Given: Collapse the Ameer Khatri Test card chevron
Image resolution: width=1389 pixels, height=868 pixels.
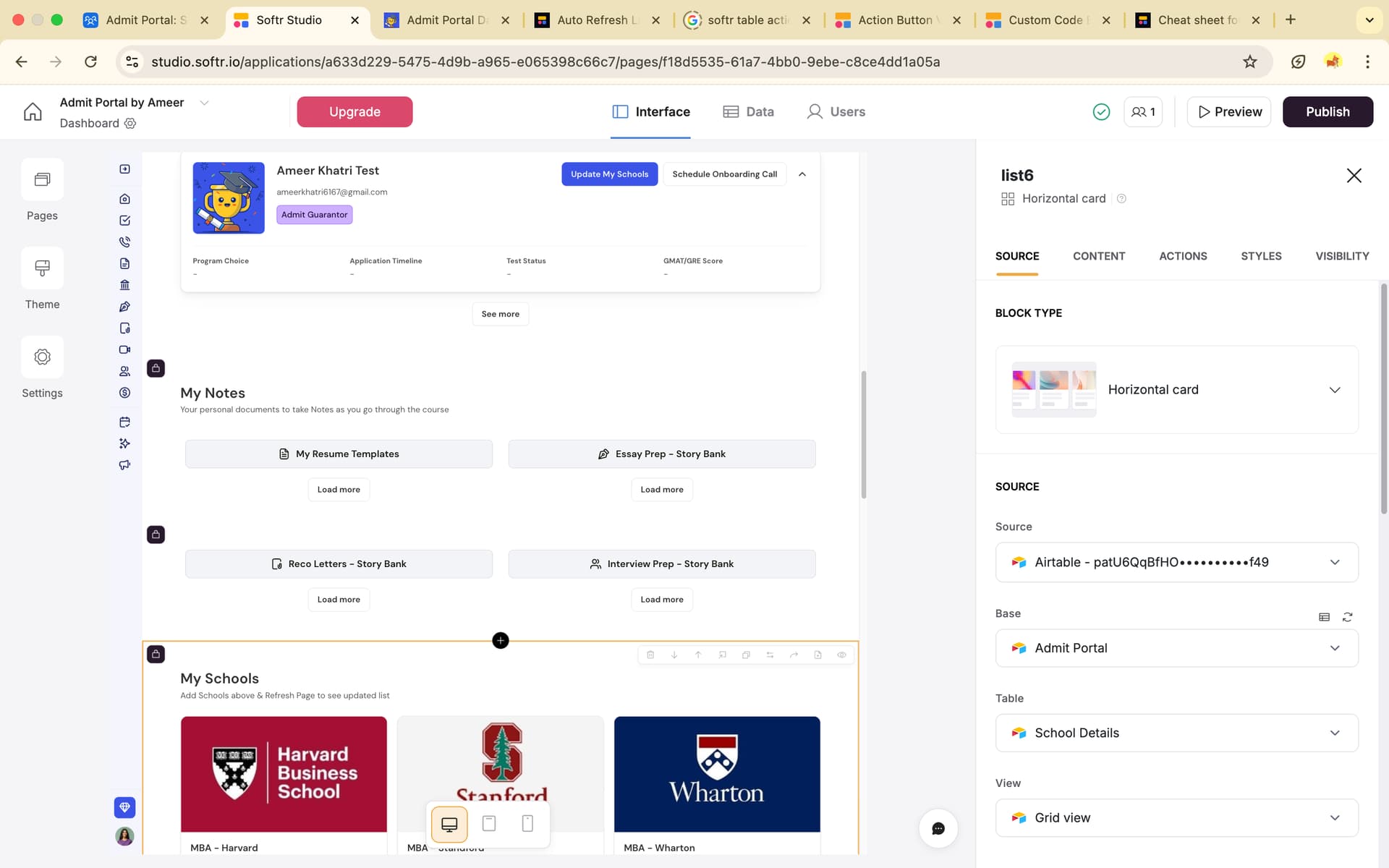Looking at the screenshot, I should (x=802, y=174).
